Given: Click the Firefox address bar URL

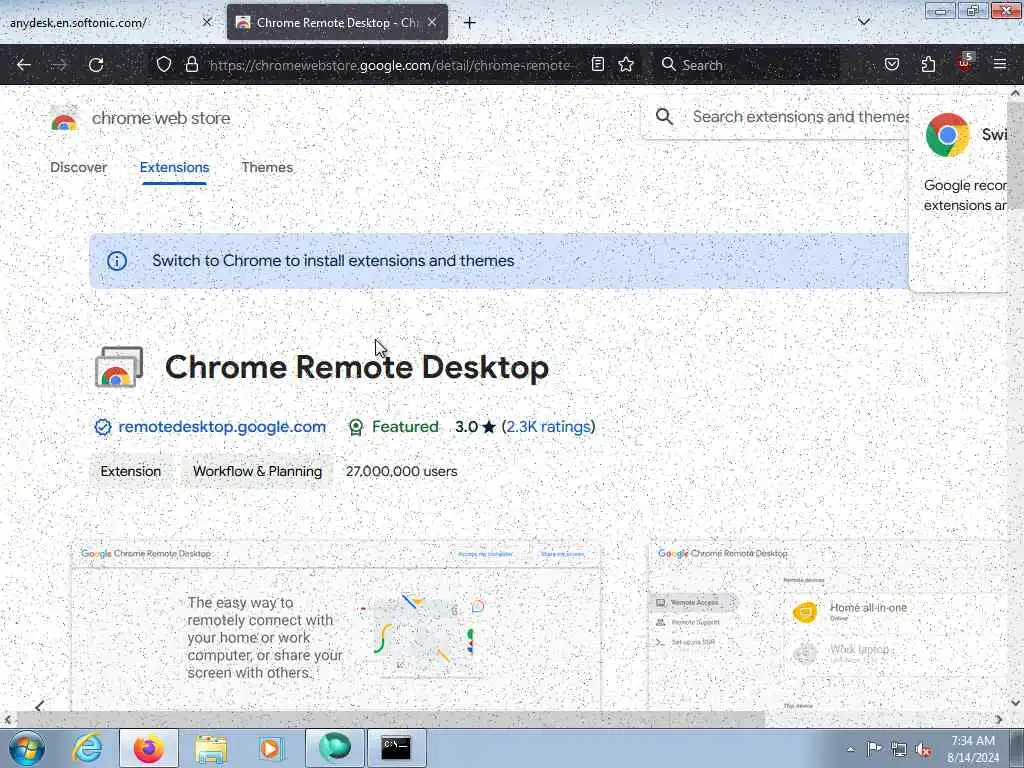Looking at the screenshot, I should pos(389,65).
